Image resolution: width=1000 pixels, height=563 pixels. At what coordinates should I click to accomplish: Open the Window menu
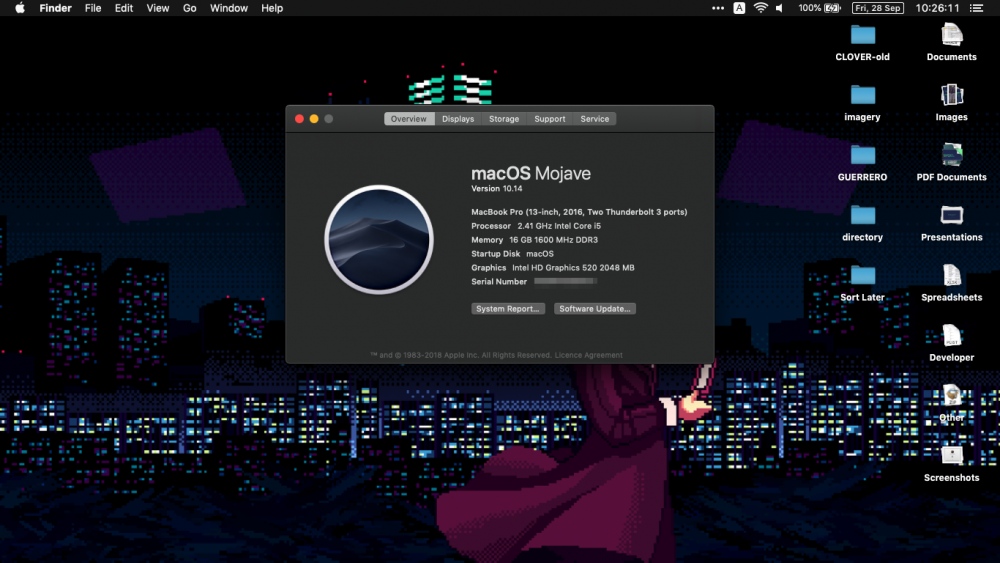(x=229, y=8)
